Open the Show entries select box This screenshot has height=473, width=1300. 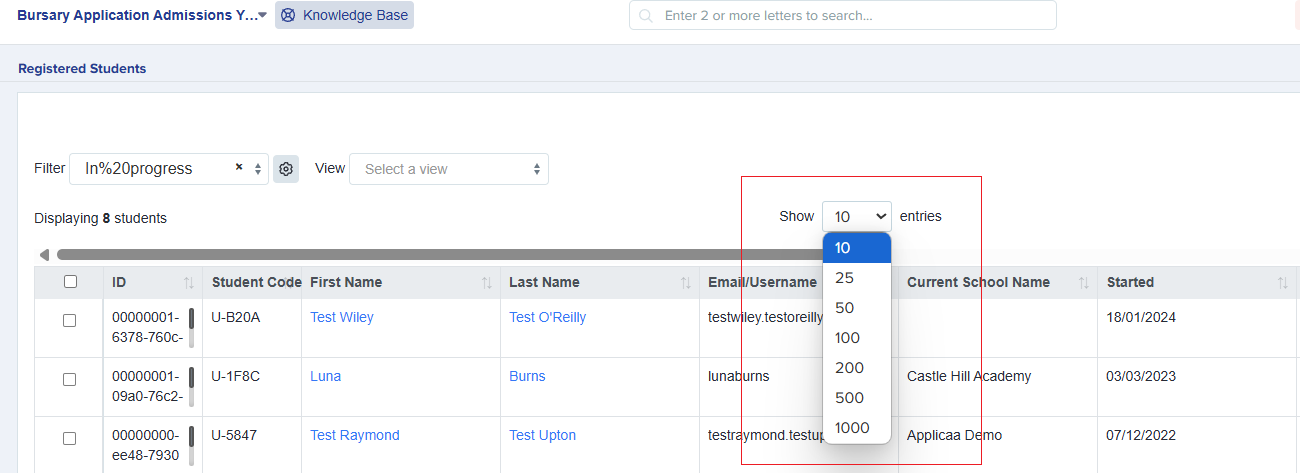pyautogui.click(x=857, y=216)
